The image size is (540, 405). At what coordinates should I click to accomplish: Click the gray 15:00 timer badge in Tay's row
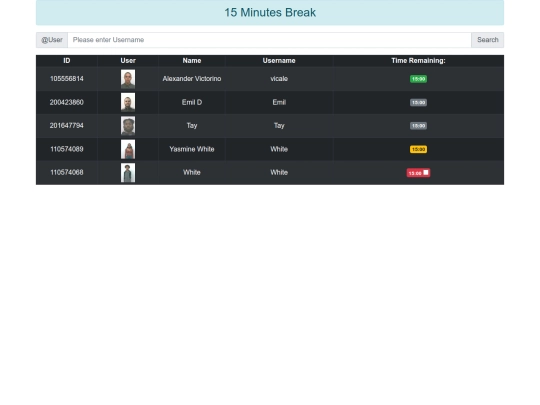[418, 126]
